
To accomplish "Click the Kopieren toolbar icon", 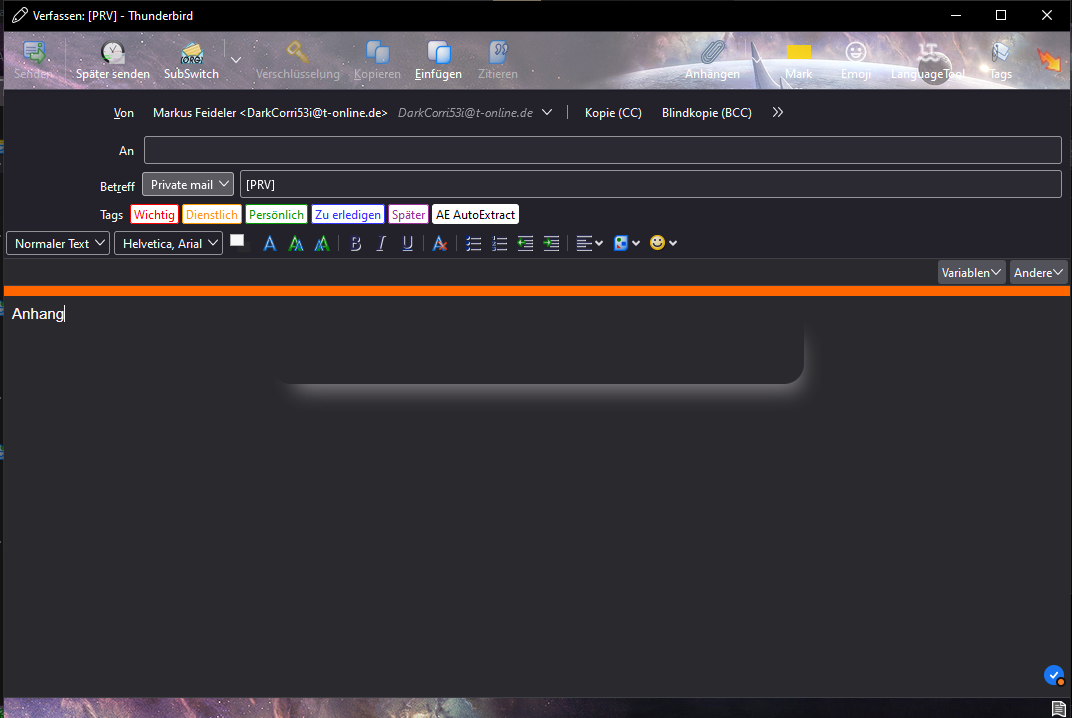I will 377,53.
